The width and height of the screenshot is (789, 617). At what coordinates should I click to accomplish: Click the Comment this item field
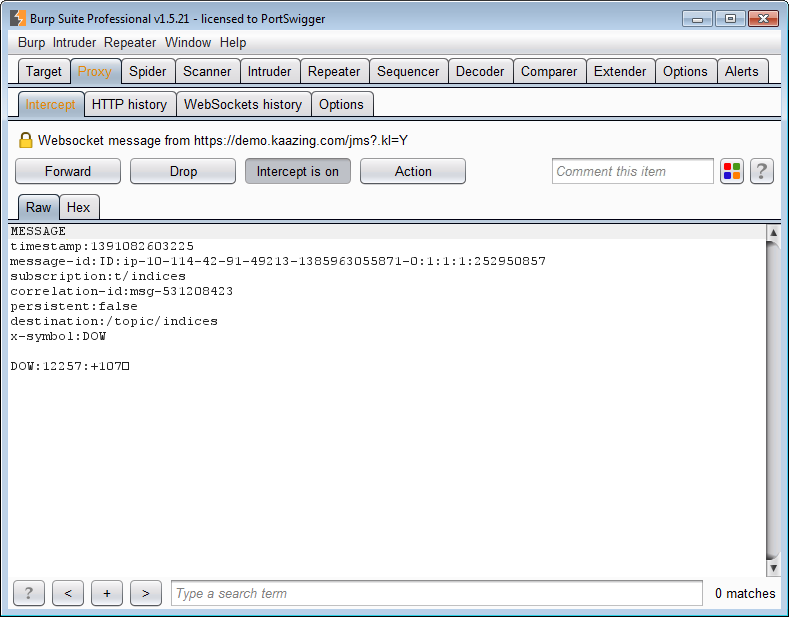point(633,172)
